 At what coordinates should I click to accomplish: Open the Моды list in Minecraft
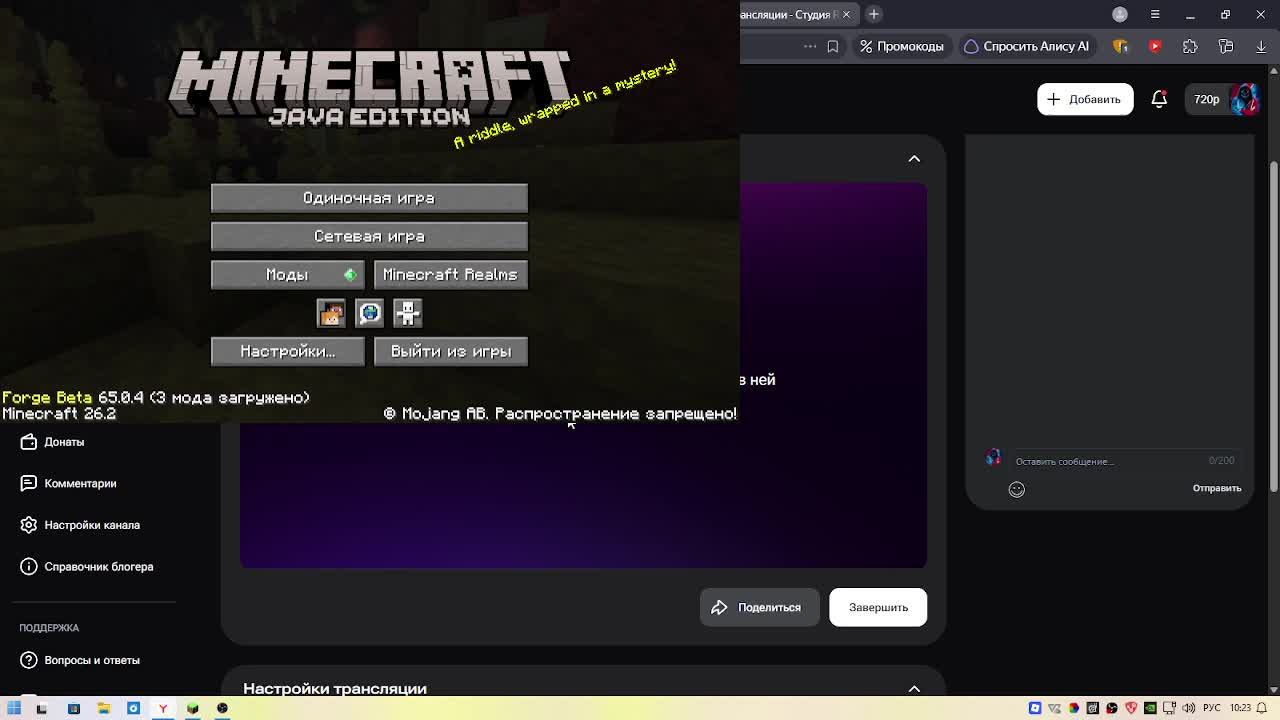[288, 274]
